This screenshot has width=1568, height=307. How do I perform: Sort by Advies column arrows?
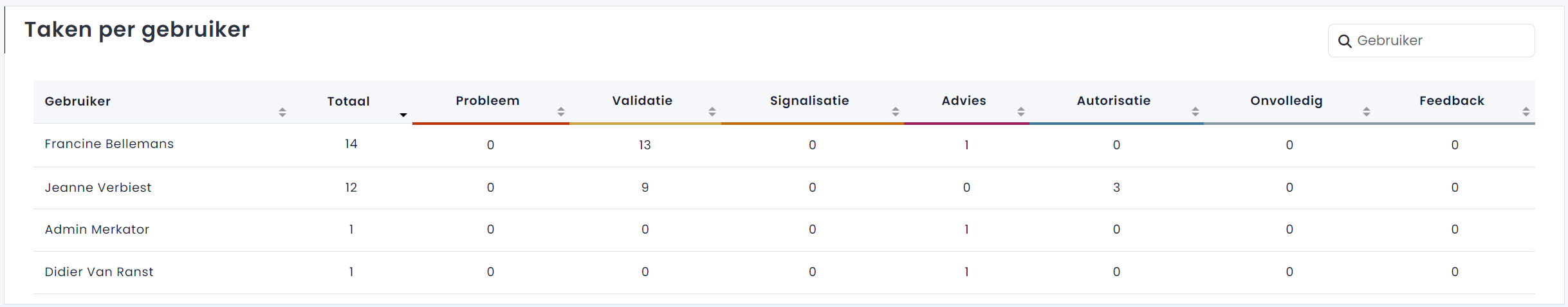pos(1021,111)
